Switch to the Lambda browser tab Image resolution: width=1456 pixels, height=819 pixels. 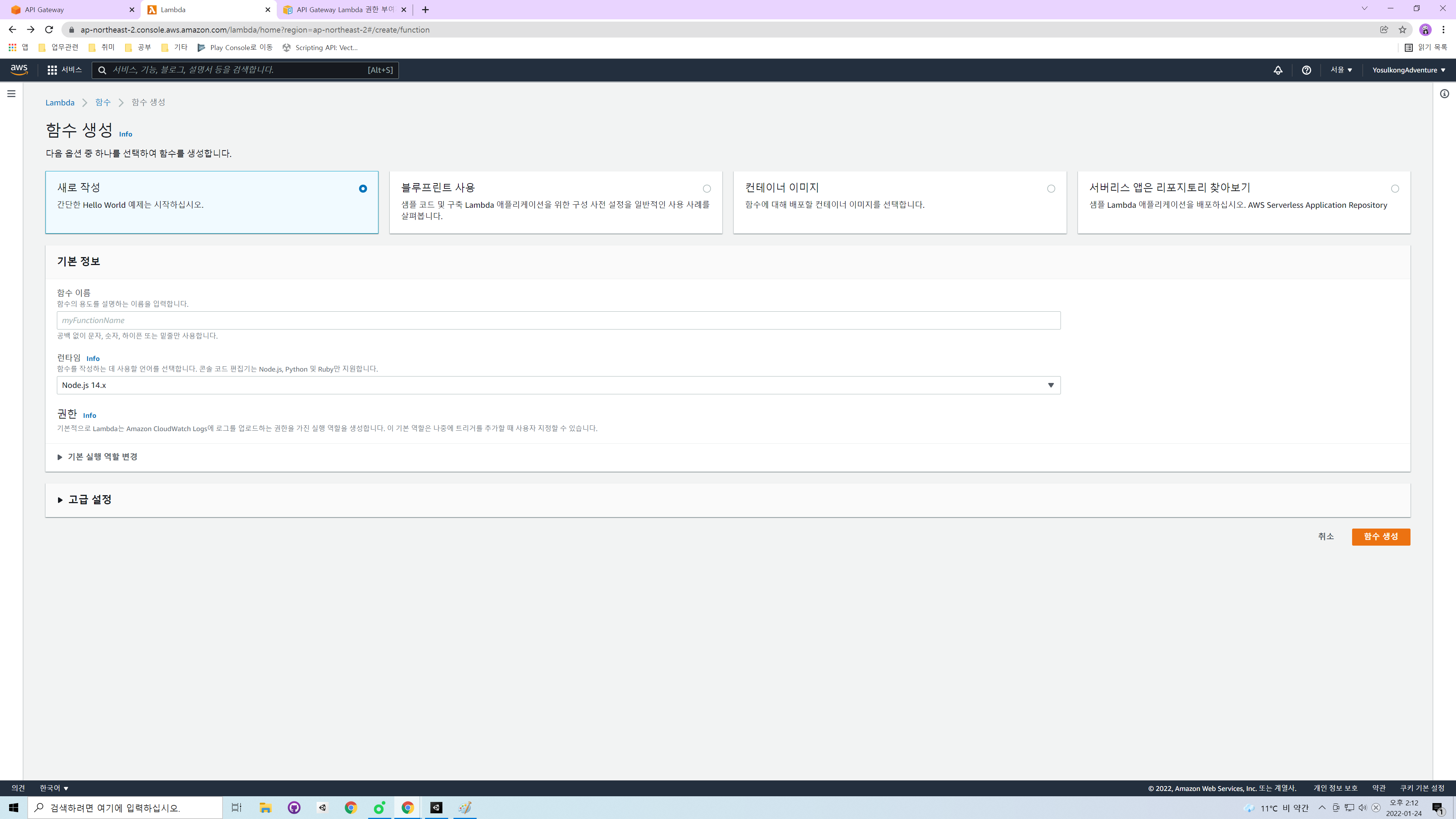click(209, 9)
